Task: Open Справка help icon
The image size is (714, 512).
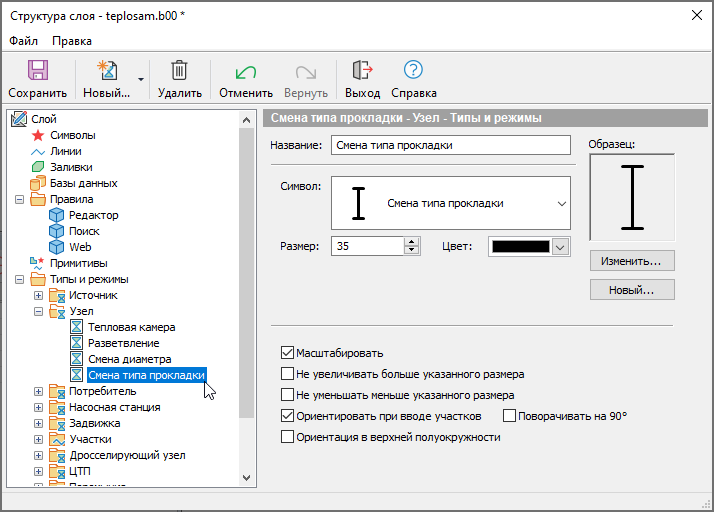Action: (x=413, y=70)
